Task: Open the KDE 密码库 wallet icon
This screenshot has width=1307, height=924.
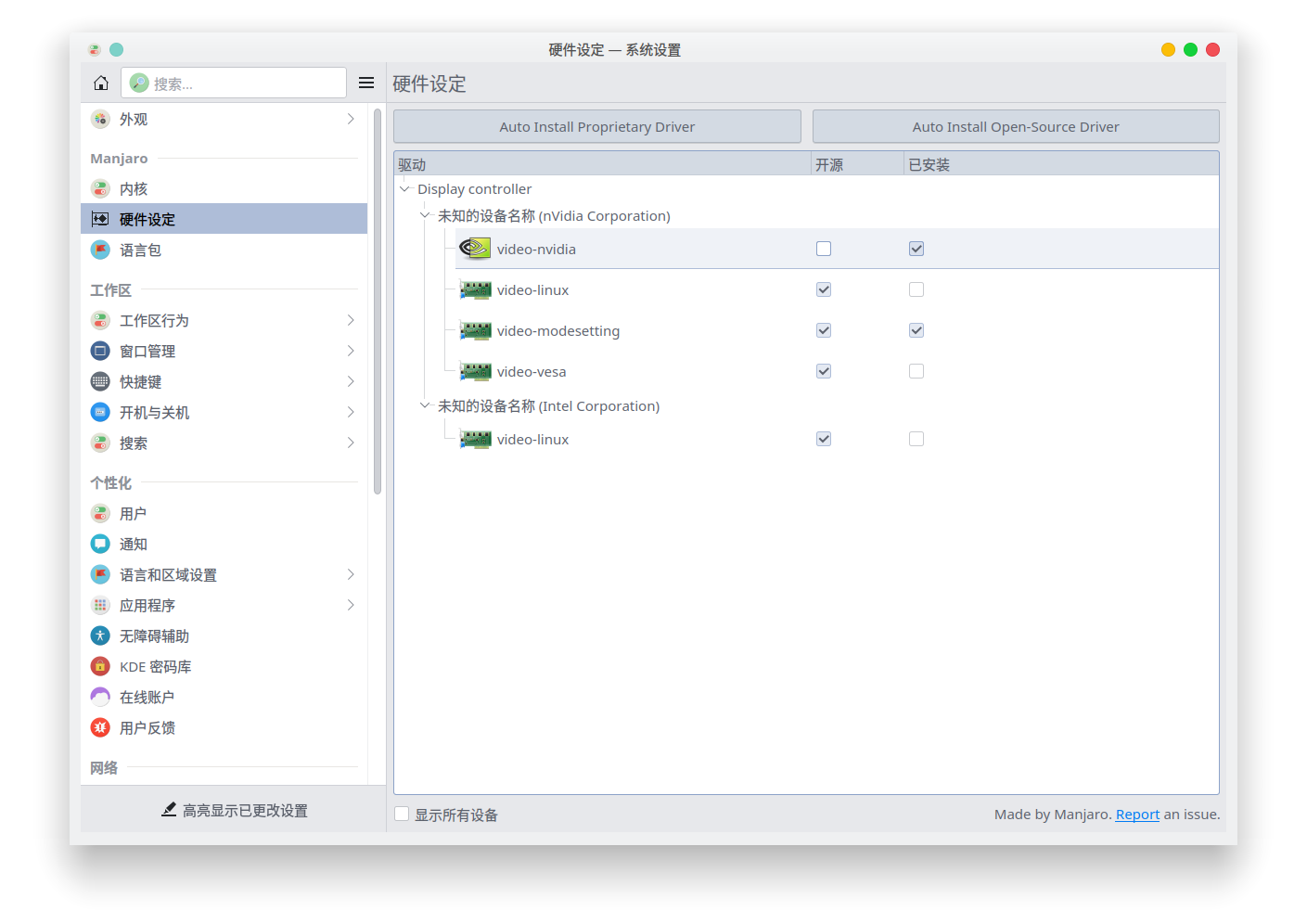Action: [x=100, y=667]
